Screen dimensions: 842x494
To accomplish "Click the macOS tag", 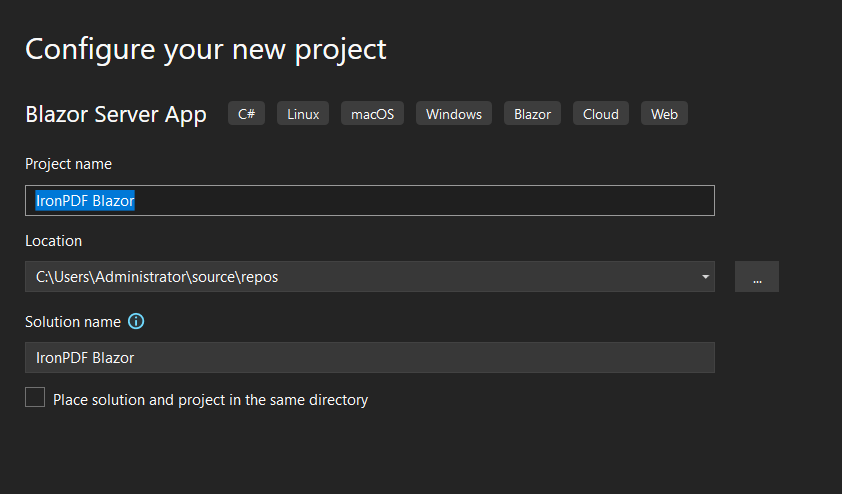I will [x=372, y=114].
